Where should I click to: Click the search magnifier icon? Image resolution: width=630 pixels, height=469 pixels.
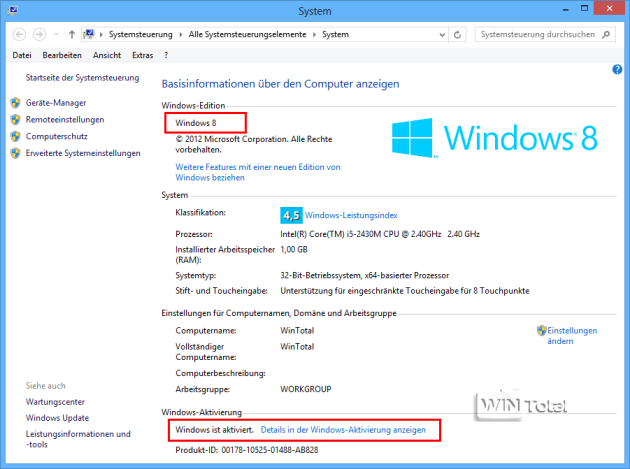tap(606, 35)
